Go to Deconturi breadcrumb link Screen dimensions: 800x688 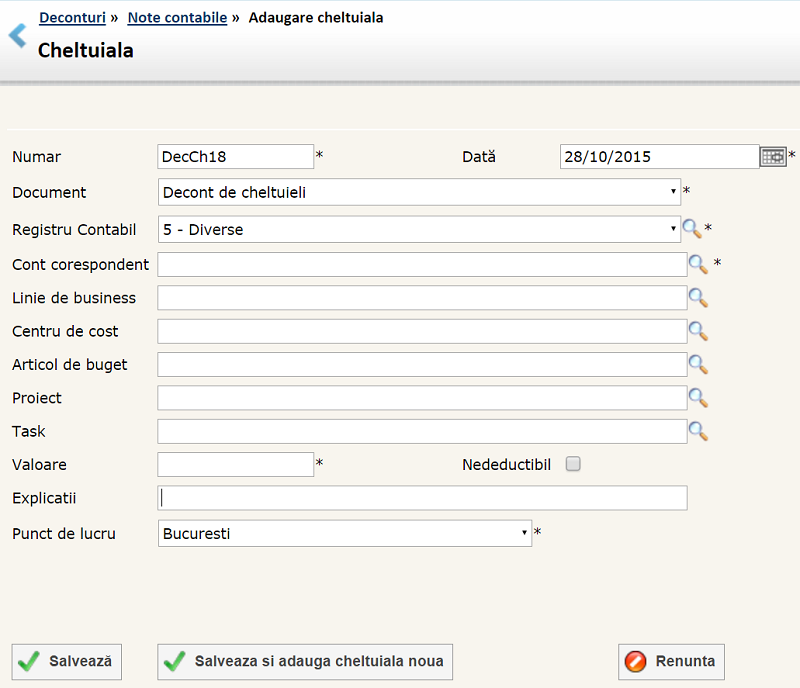(72, 17)
